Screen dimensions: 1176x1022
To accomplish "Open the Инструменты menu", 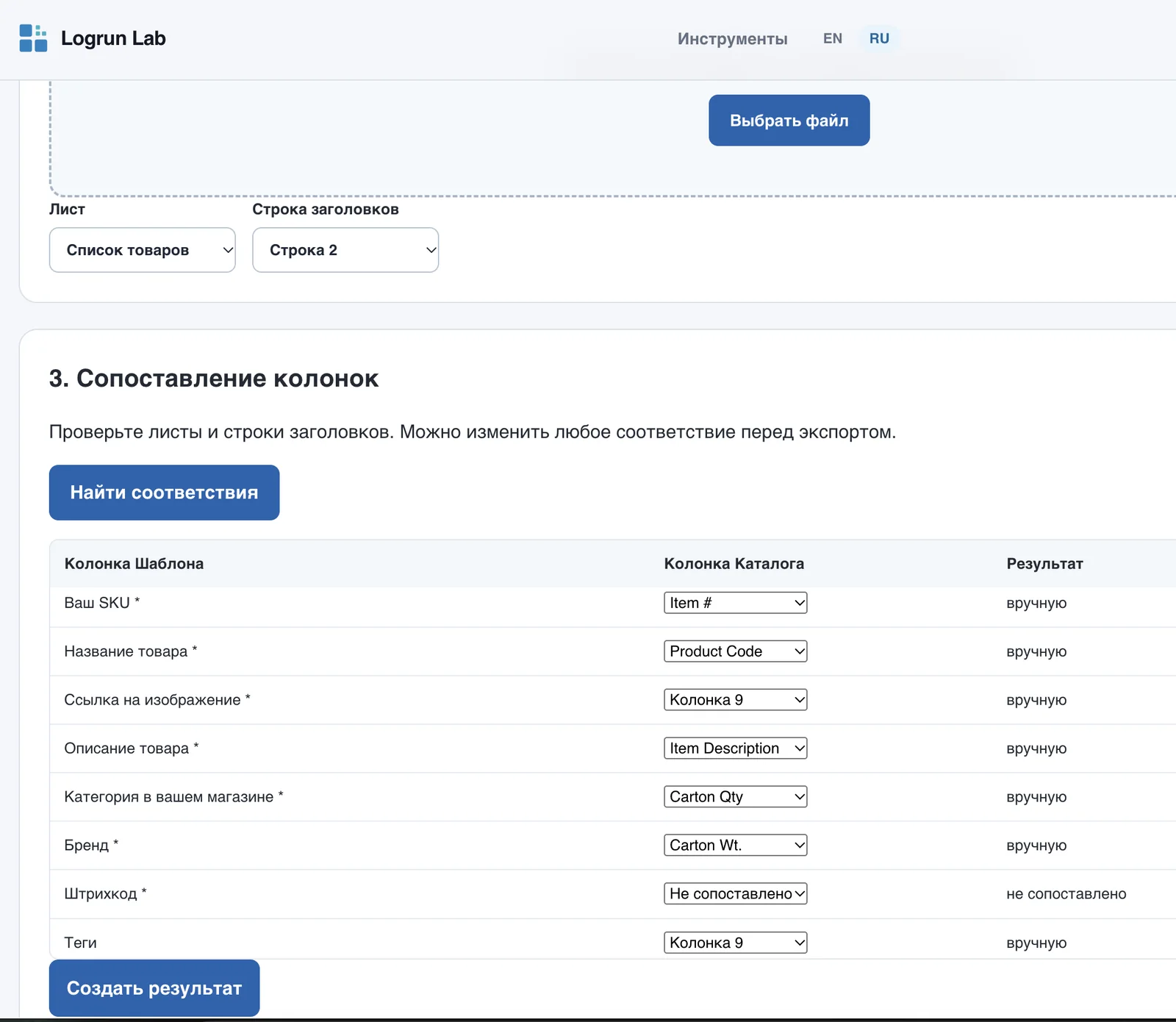I will tap(732, 38).
